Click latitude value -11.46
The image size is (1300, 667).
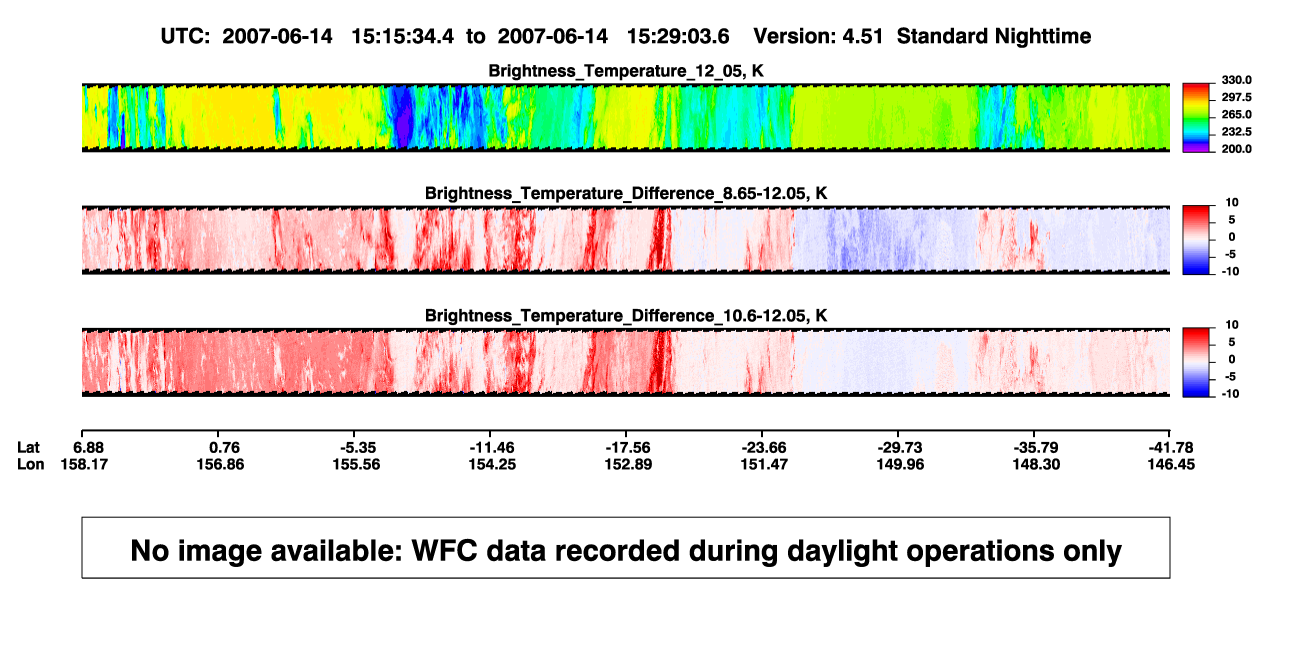(492, 447)
